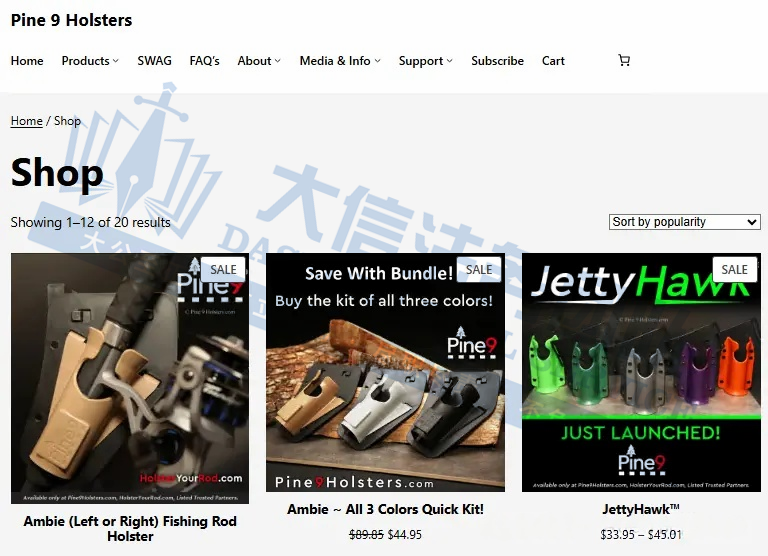This screenshot has width=768, height=556.
Task: Click the shopping cart icon
Action: pyautogui.click(x=624, y=60)
